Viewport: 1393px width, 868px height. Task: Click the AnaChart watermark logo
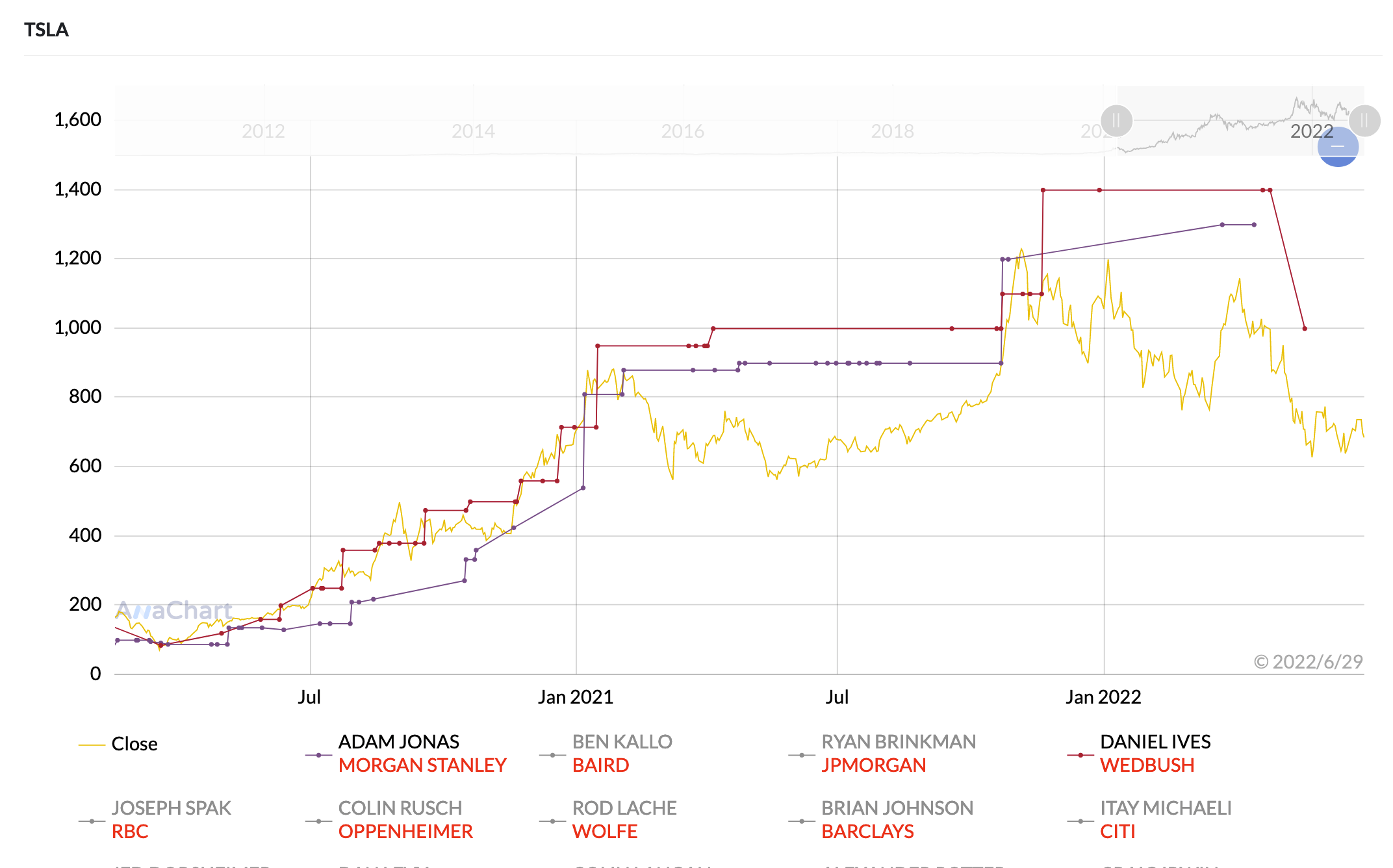174,611
